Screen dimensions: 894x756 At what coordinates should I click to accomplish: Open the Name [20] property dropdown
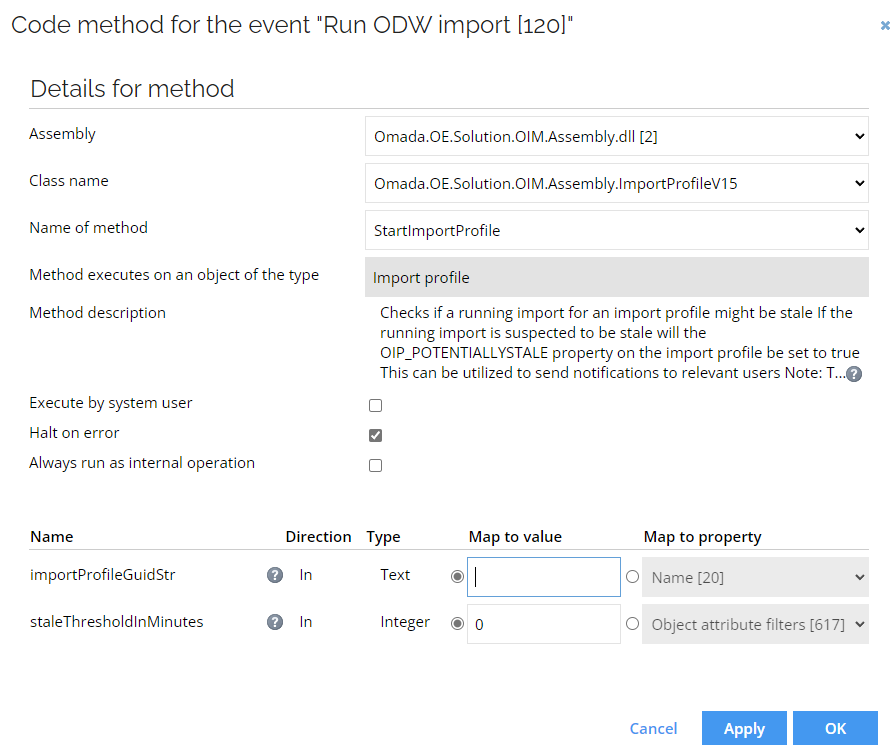[x=755, y=577]
